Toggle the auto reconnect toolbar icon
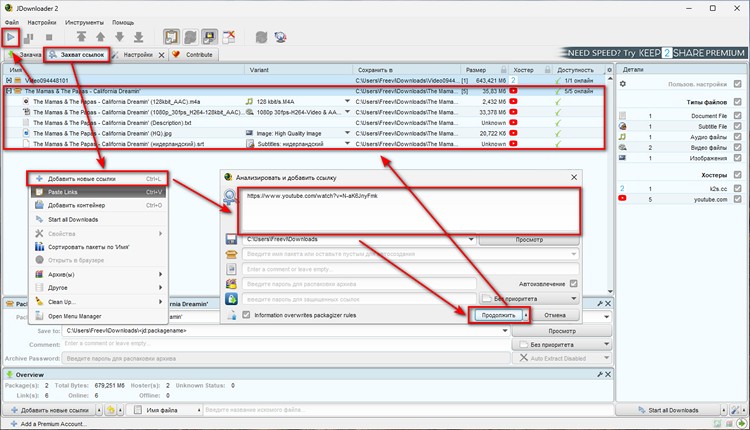Viewport: 750px width, 430px height. tap(190, 37)
